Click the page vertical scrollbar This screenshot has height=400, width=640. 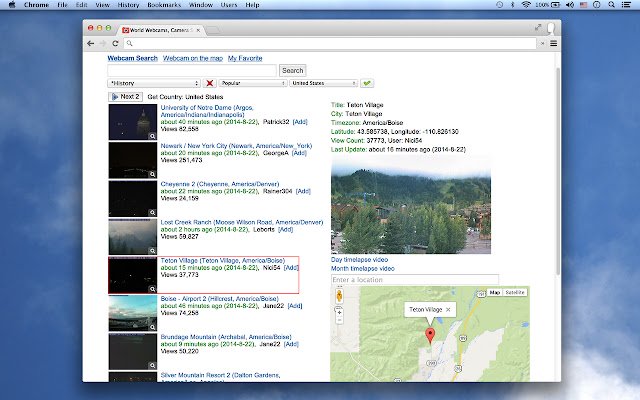[x=558, y=171]
